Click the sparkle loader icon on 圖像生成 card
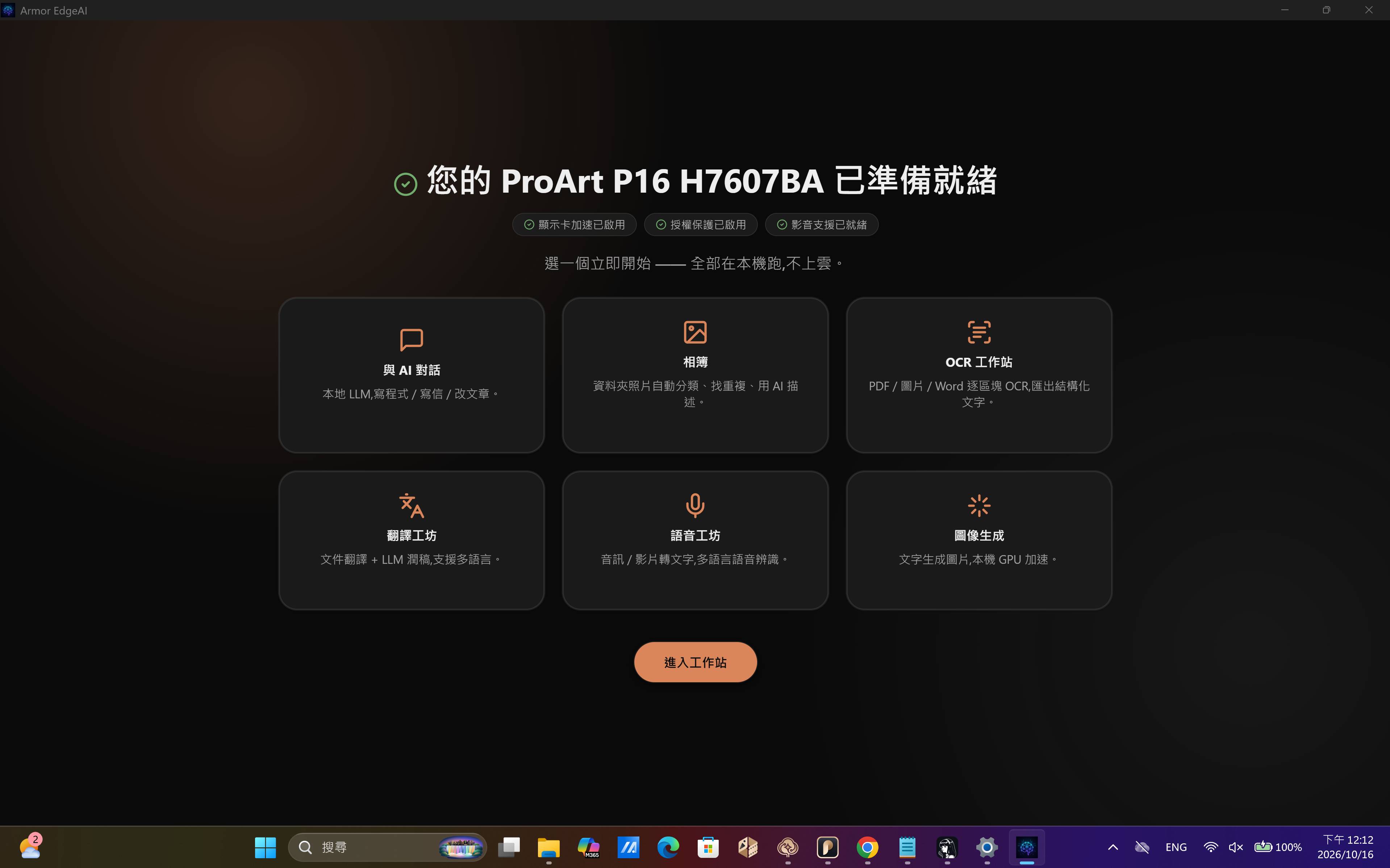1390x868 pixels. 979,505
